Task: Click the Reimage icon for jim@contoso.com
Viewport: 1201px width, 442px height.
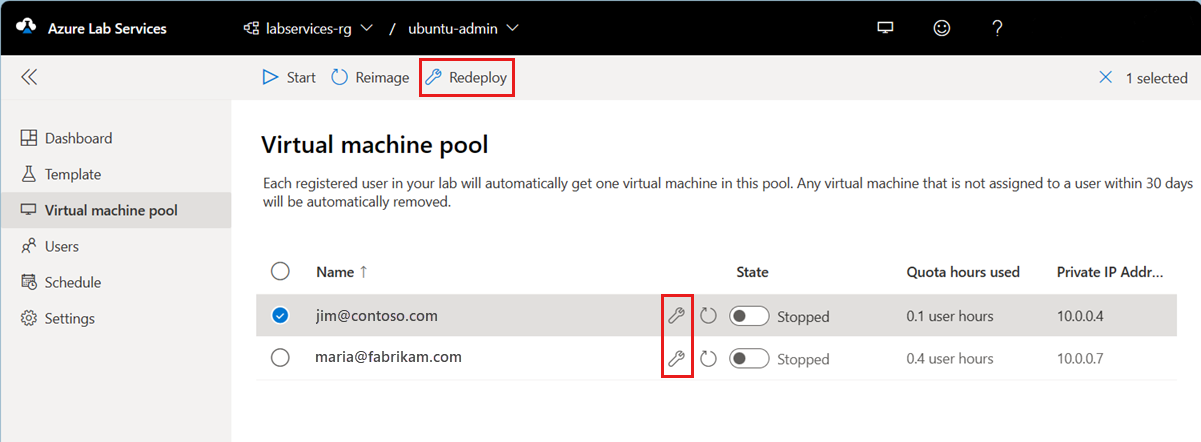Action: [x=709, y=316]
